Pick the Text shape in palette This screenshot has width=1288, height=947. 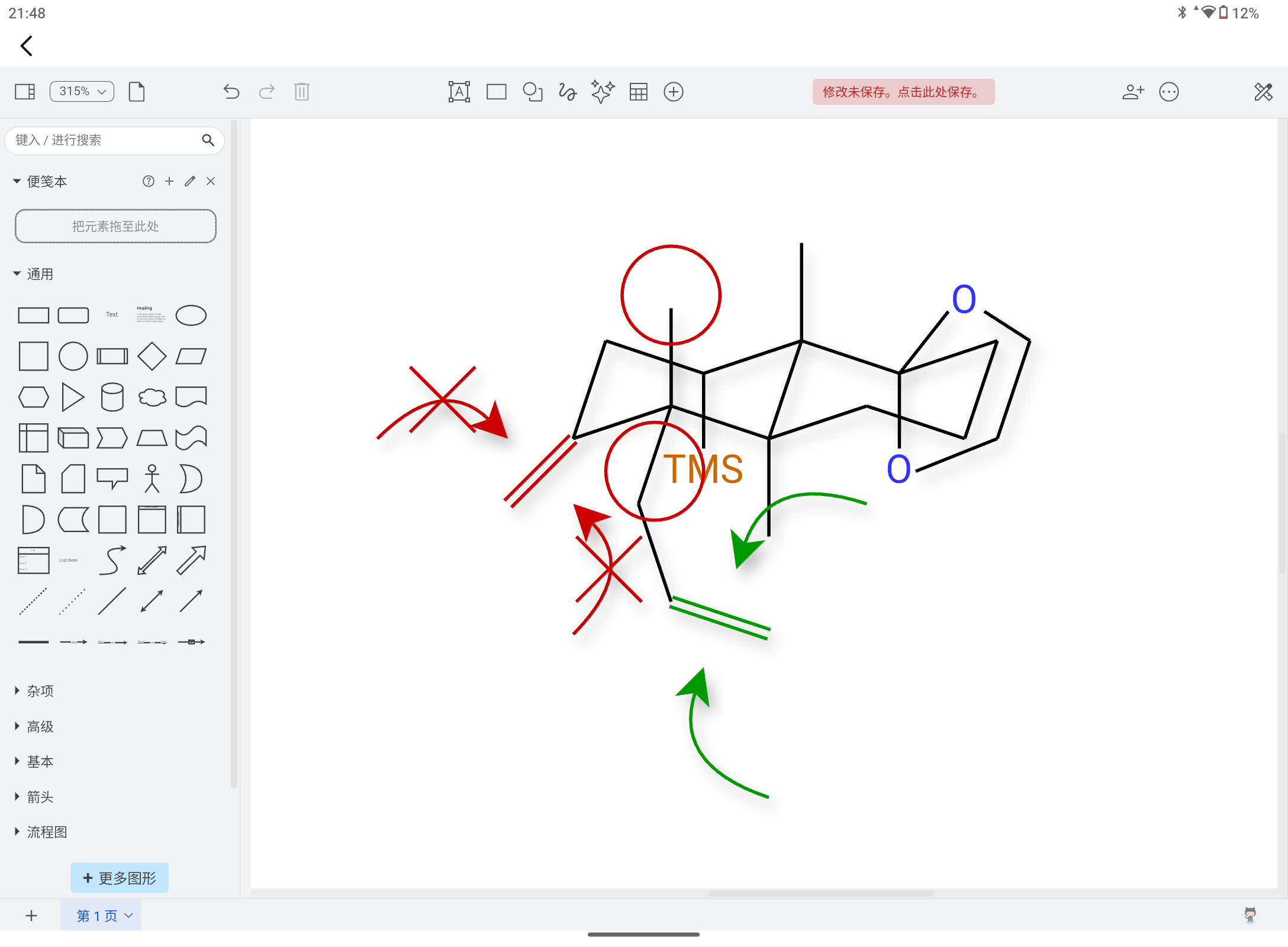[112, 314]
